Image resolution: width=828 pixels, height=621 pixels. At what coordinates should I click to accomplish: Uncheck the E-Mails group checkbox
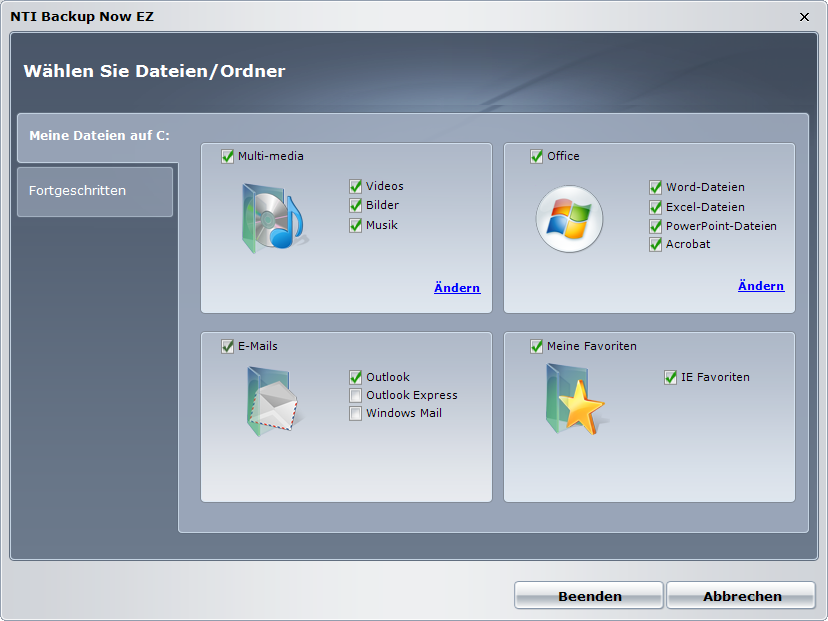[x=228, y=346]
